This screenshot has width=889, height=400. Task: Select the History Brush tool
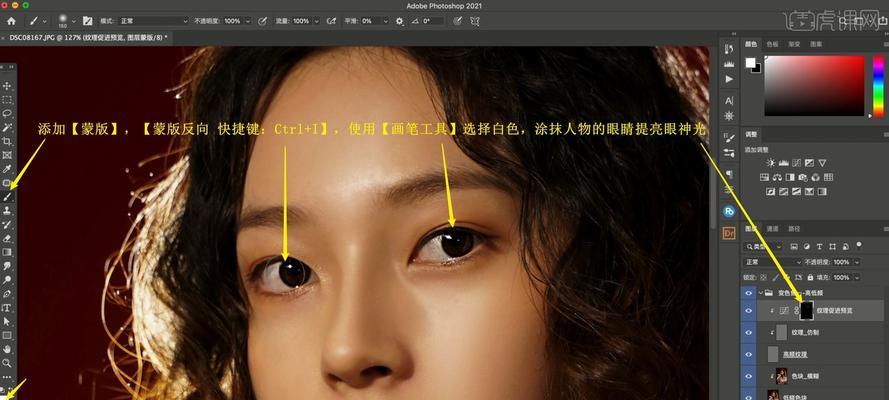point(7,224)
